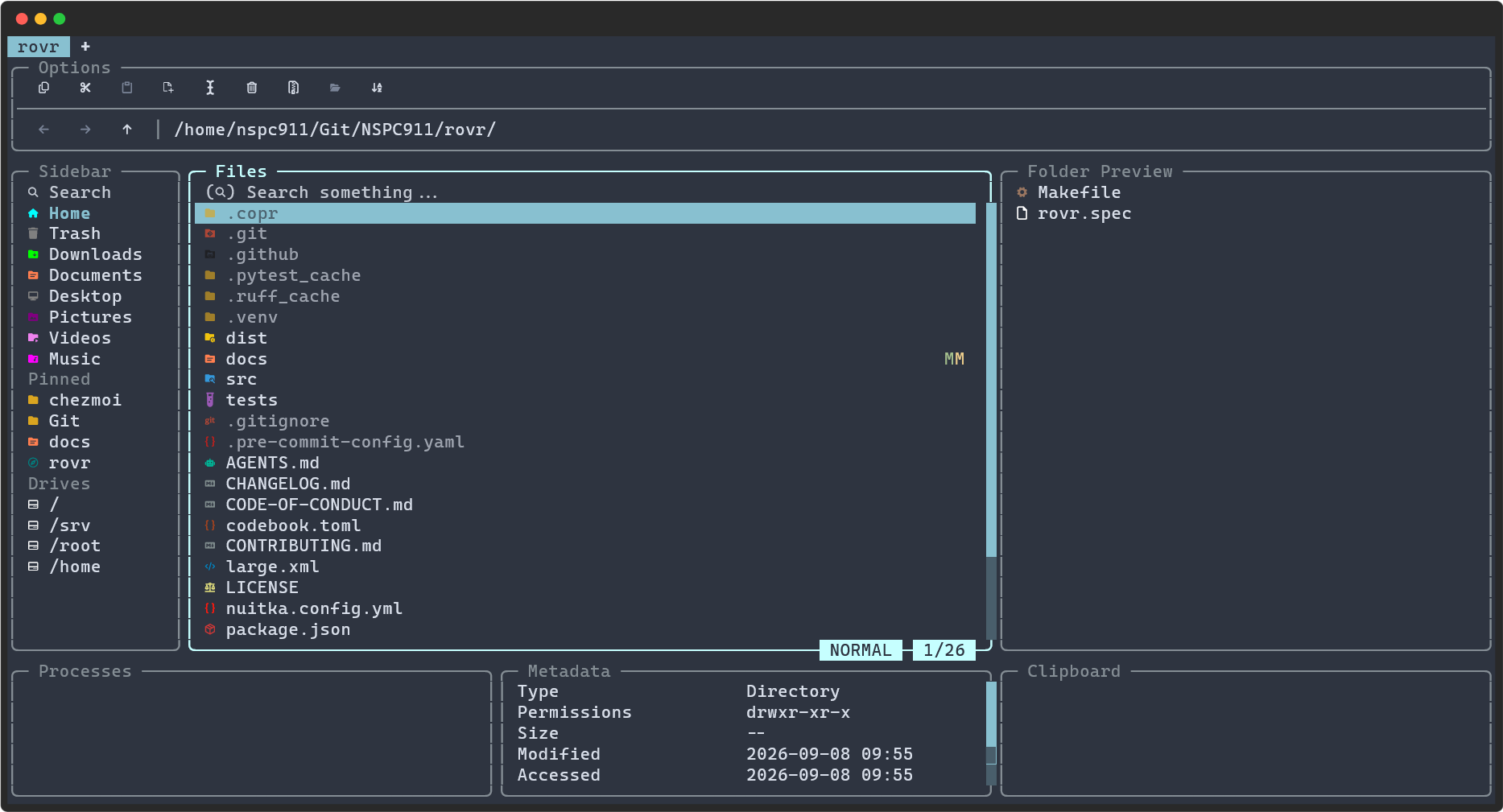
Task: Click the open folder icon in Options
Action: click(x=335, y=88)
